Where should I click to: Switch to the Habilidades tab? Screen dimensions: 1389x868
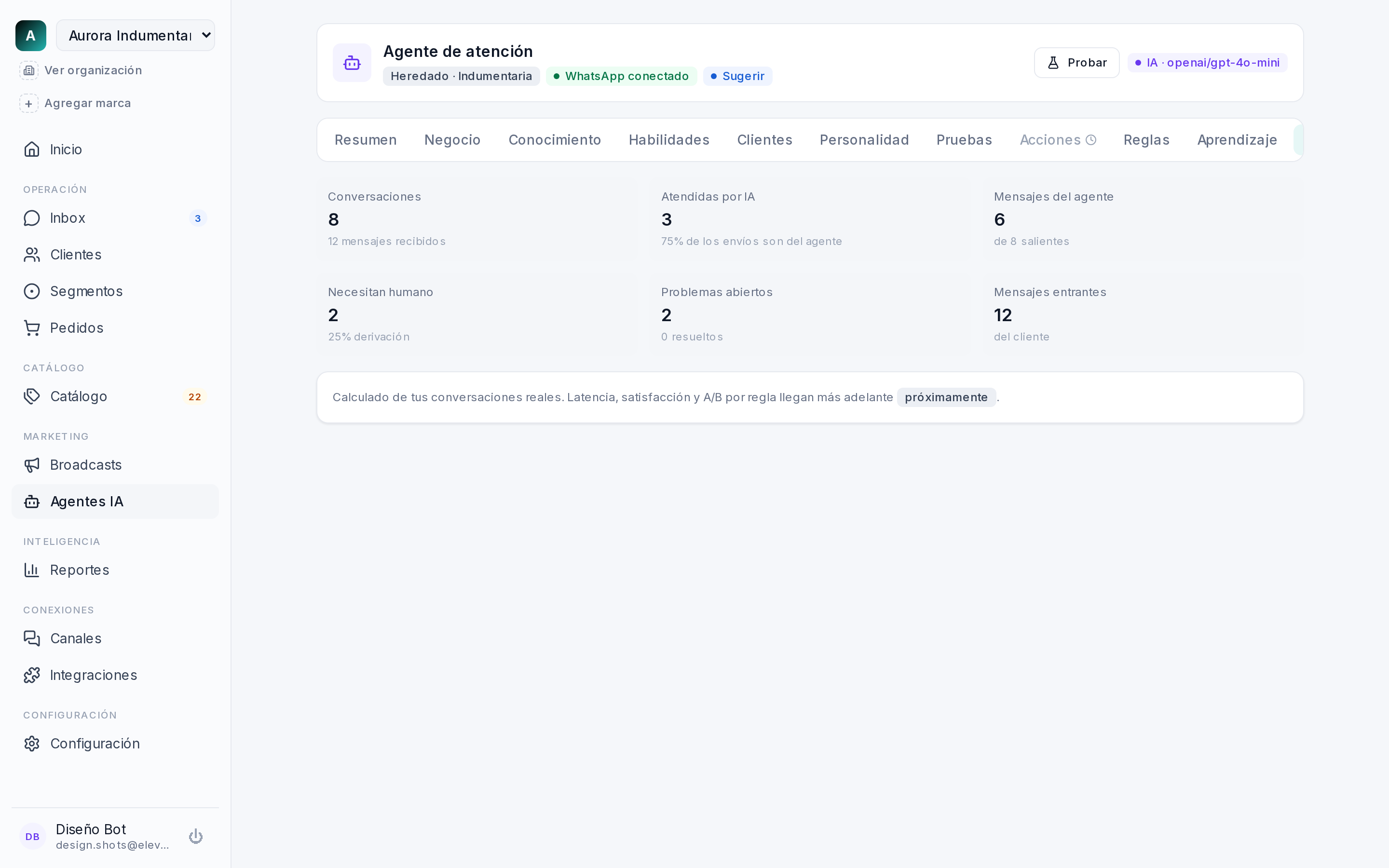coord(668,140)
